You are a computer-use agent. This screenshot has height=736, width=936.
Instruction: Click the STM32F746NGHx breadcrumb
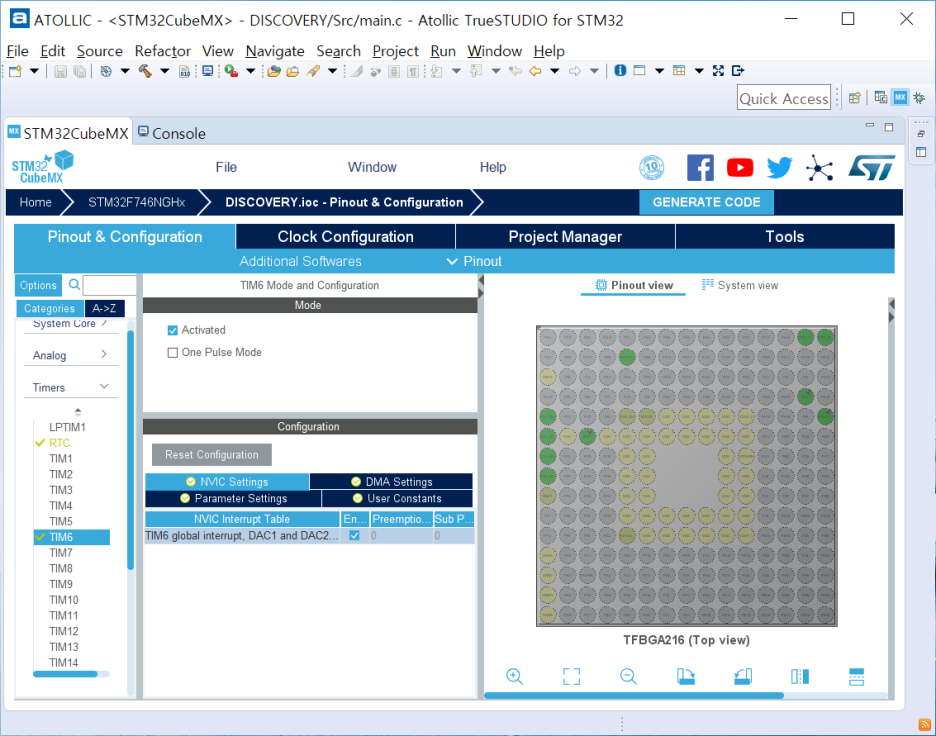point(137,202)
